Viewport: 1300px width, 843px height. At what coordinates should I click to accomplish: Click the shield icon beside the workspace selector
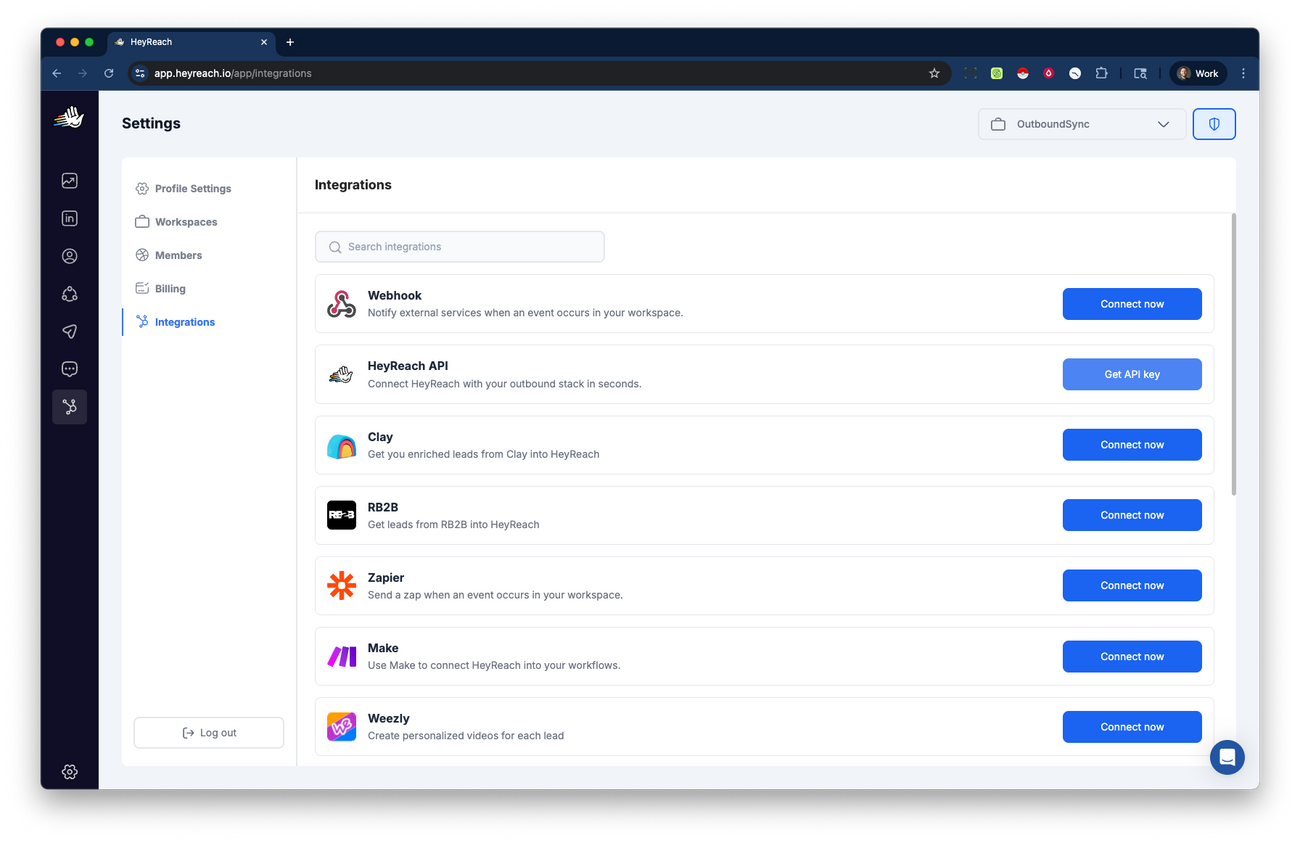coord(1213,123)
